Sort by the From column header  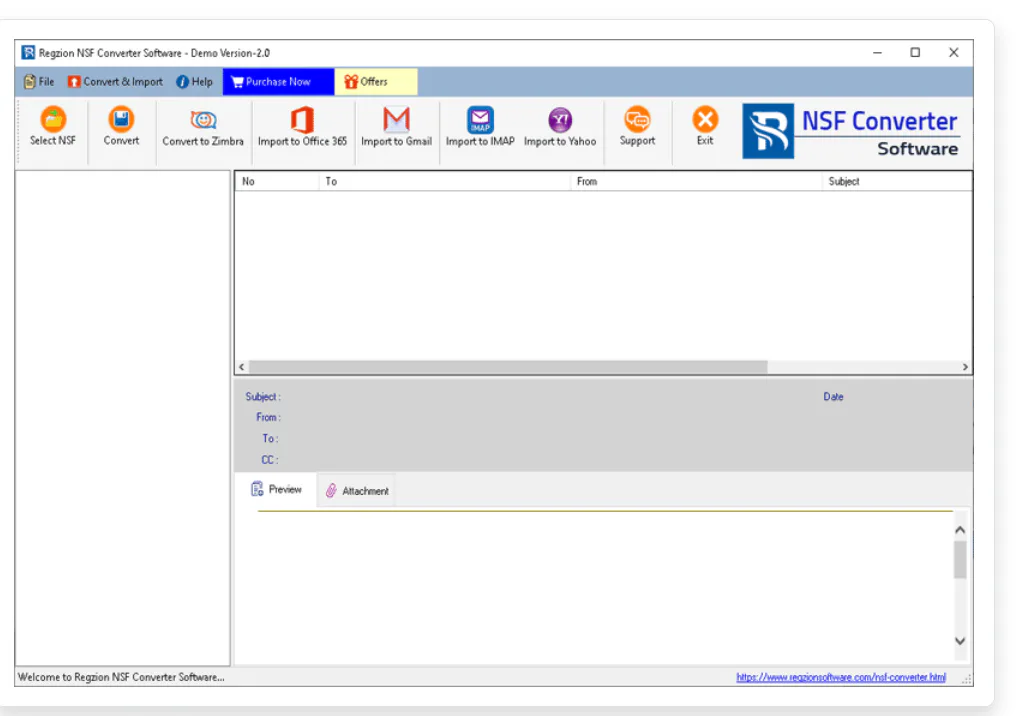(696, 182)
